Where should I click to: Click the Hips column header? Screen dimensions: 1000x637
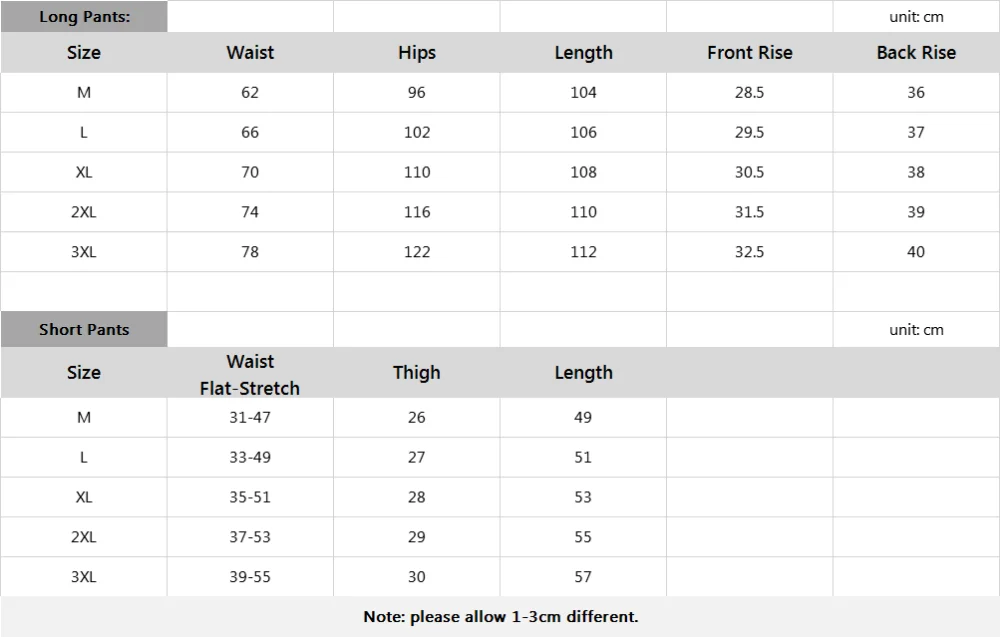[416, 52]
